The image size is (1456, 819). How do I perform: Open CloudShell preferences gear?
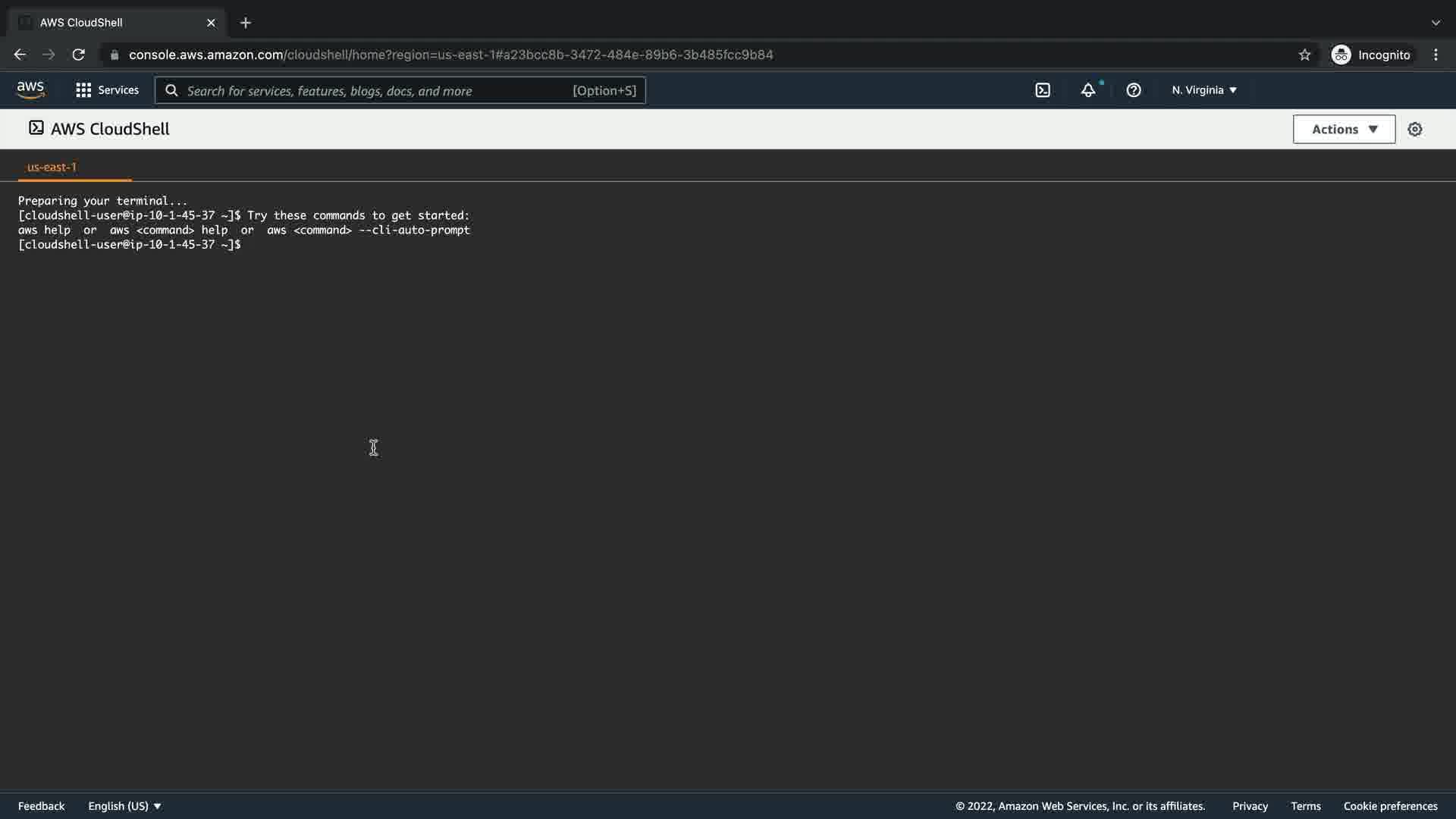coord(1415,129)
